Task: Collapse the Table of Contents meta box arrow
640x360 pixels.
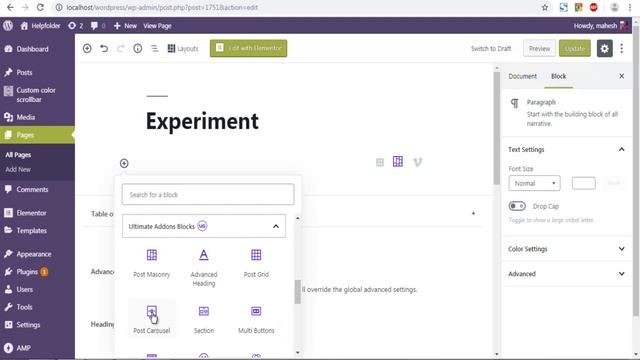Action: [473, 213]
